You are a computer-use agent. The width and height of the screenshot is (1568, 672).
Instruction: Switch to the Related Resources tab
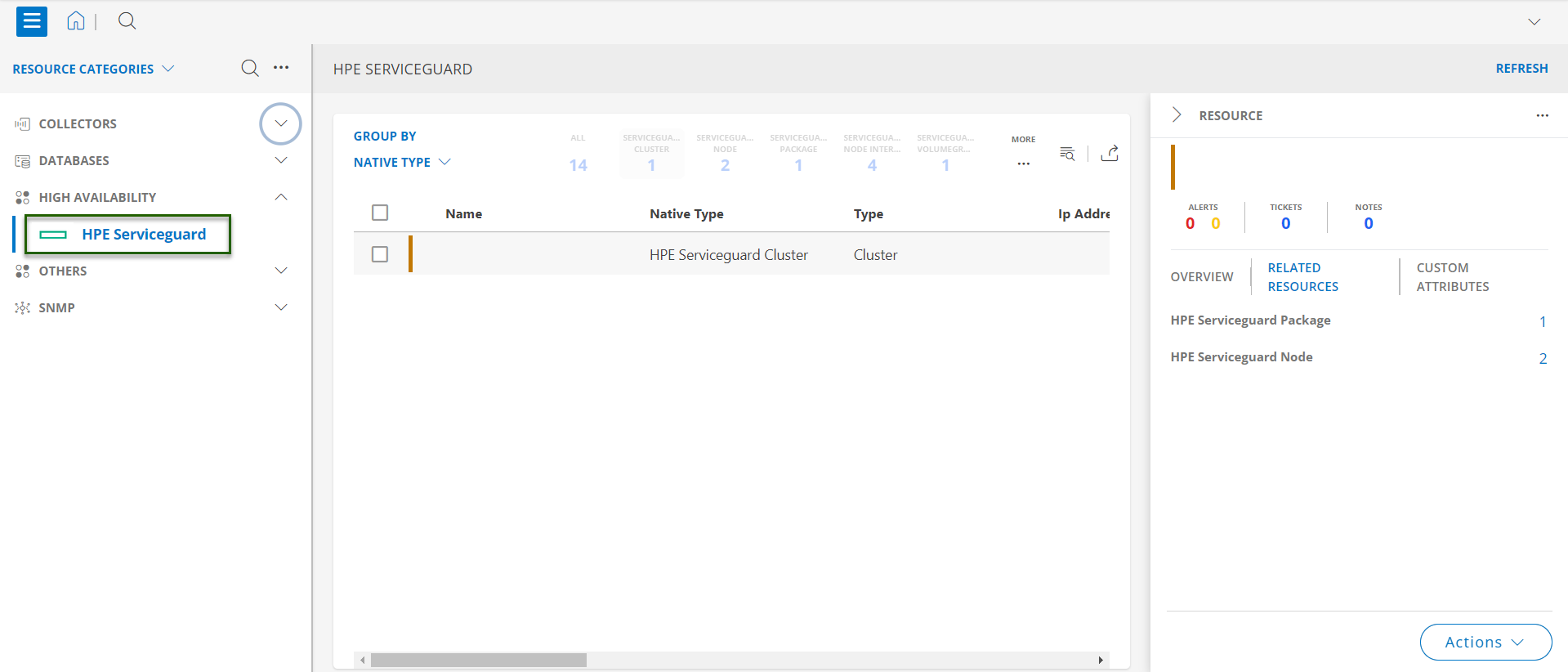(x=1303, y=277)
